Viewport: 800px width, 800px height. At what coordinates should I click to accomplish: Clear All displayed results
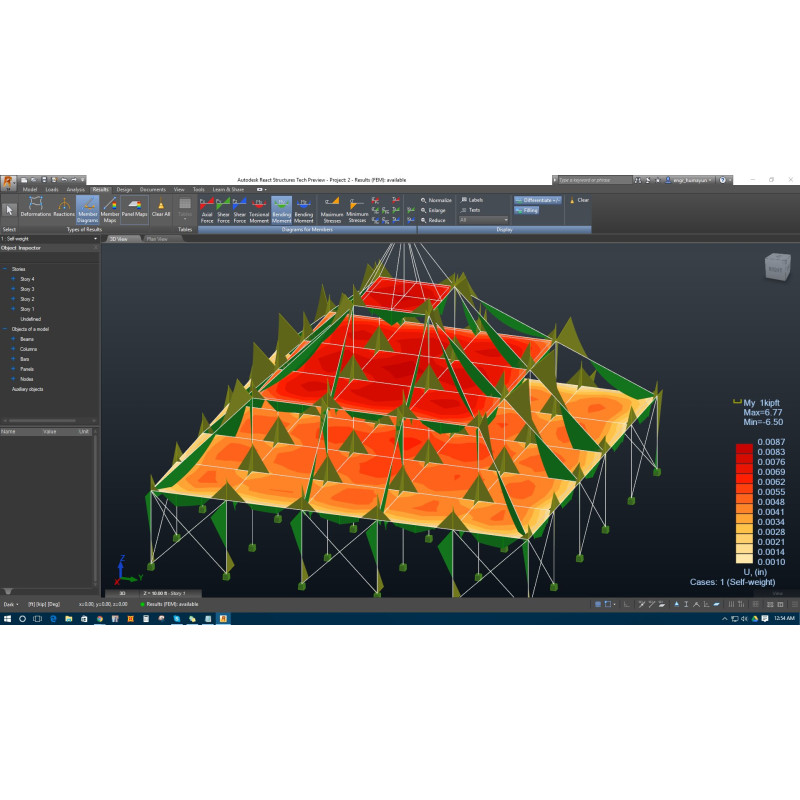[160, 209]
